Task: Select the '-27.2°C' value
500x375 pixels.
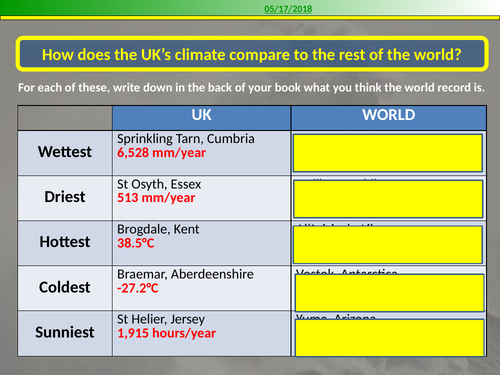Action: pyautogui.click(x=138, y=288)
